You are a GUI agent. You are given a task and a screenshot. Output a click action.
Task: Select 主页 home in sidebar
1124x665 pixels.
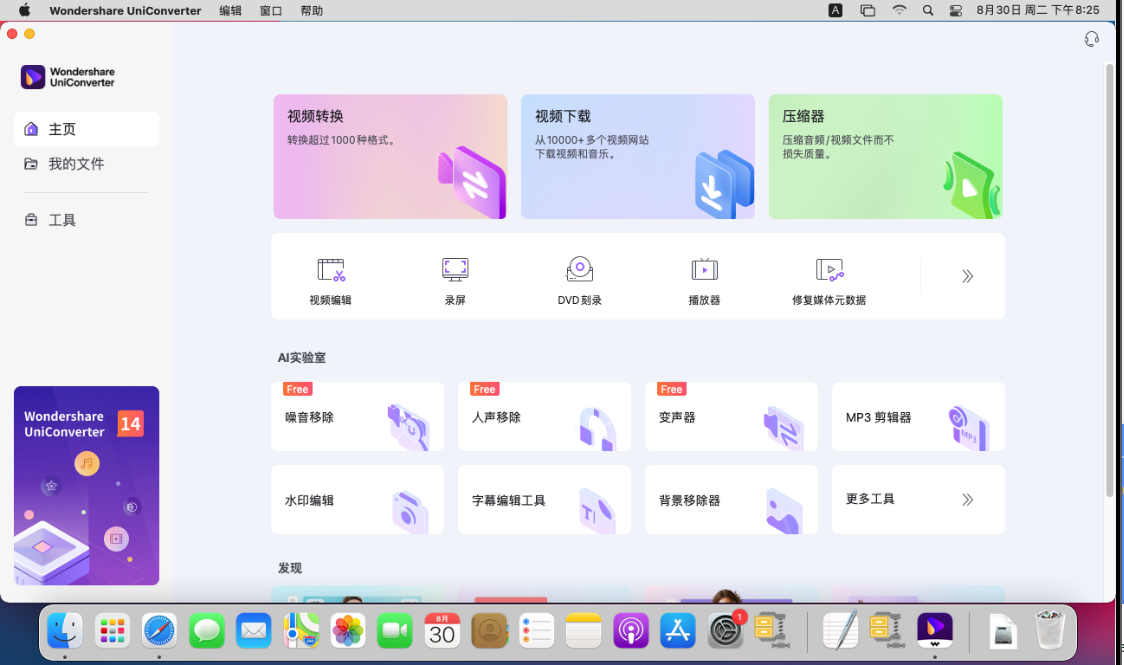click(x=86, y=129)
